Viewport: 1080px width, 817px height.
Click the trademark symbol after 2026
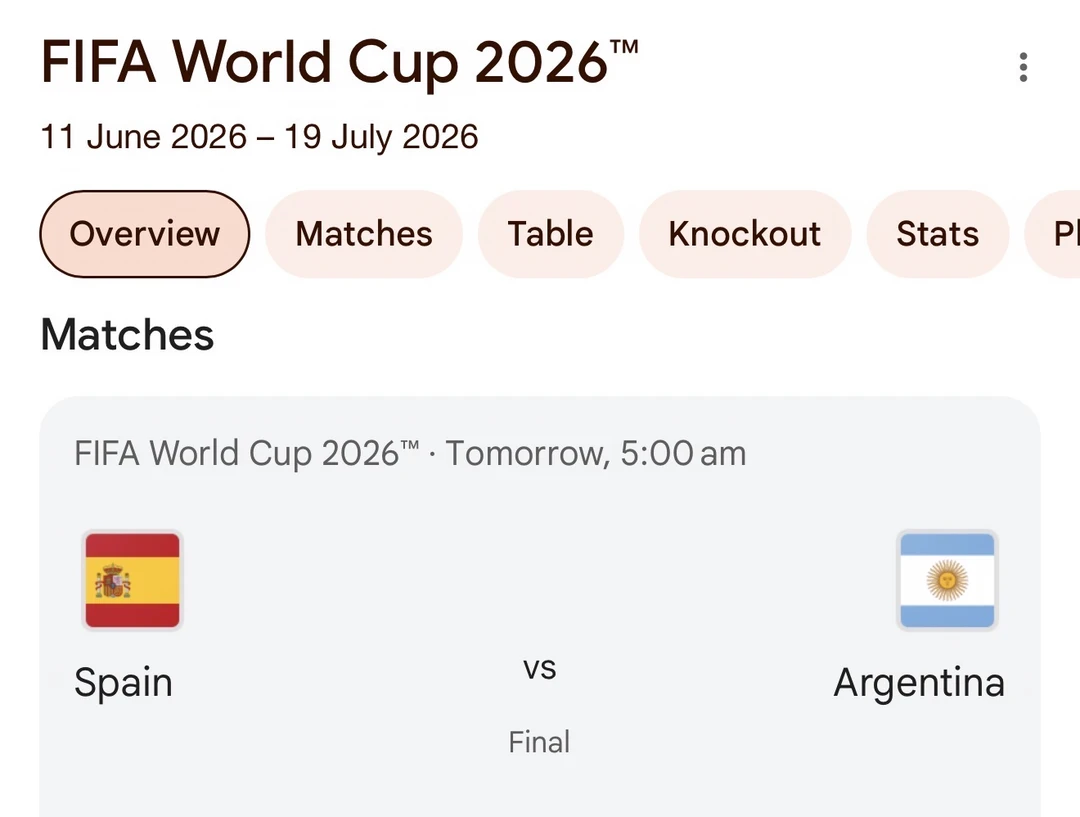(x=625, y=47)
